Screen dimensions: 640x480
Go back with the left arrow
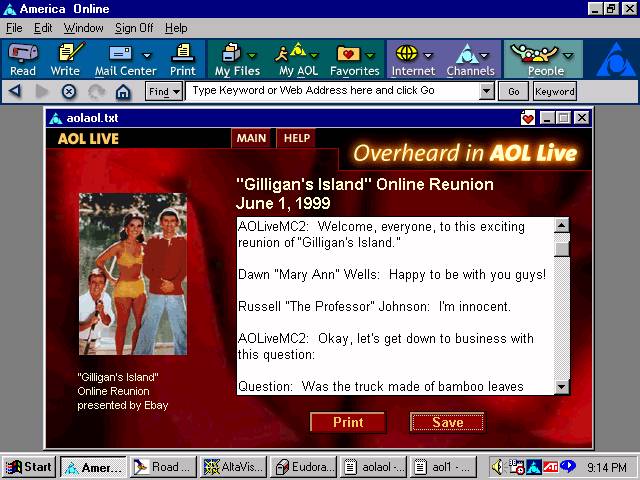15,91
